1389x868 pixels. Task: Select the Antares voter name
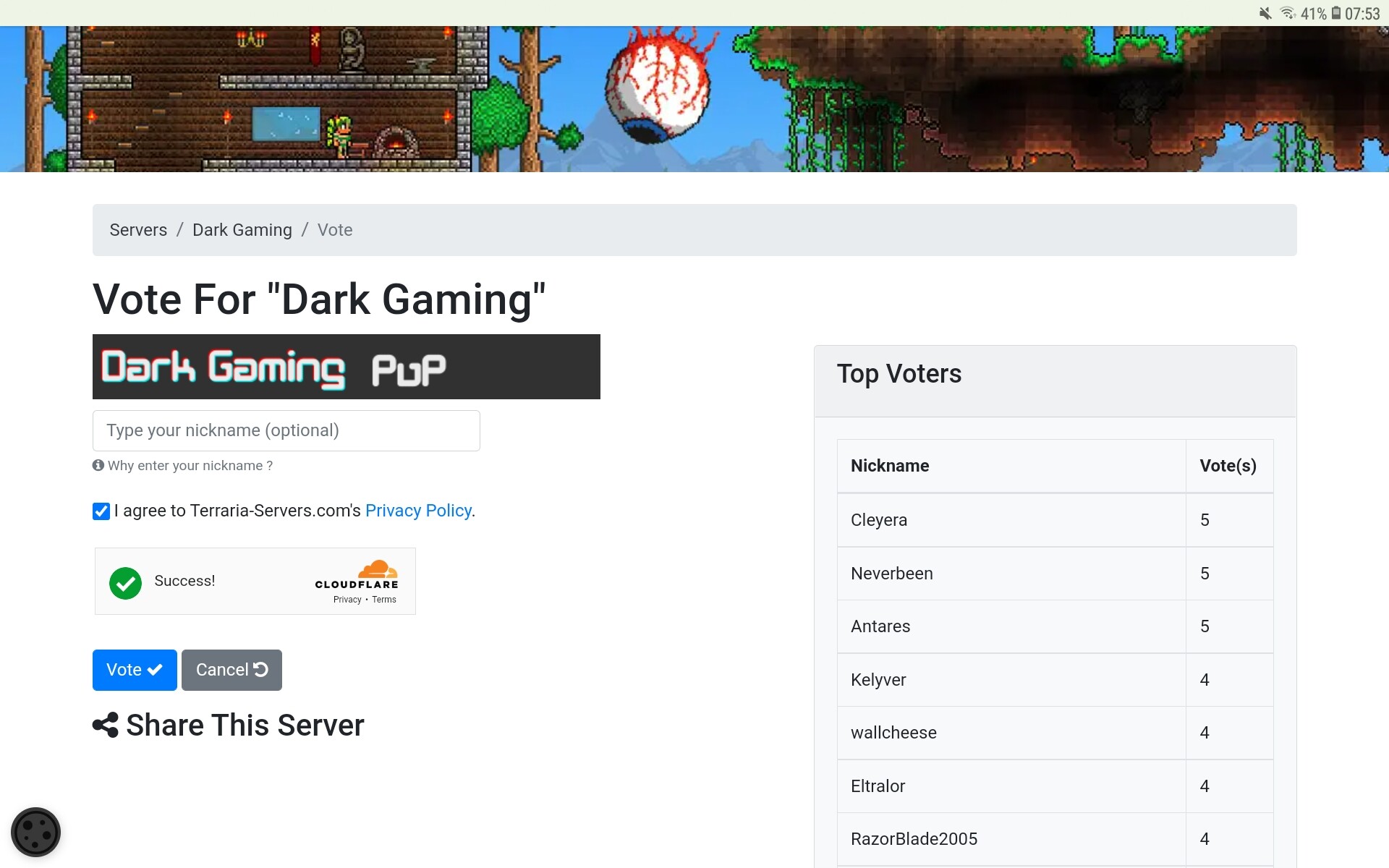click(880, 626)
